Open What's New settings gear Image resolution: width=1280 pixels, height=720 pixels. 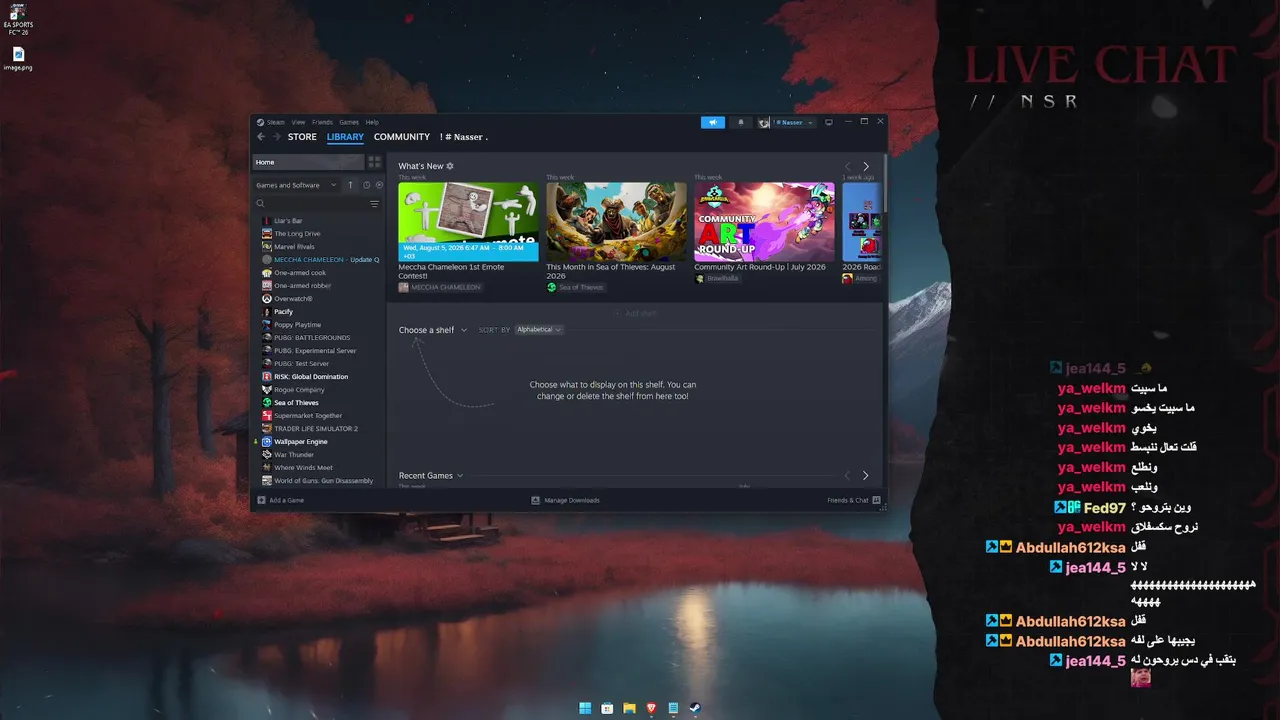pos(450,166)
